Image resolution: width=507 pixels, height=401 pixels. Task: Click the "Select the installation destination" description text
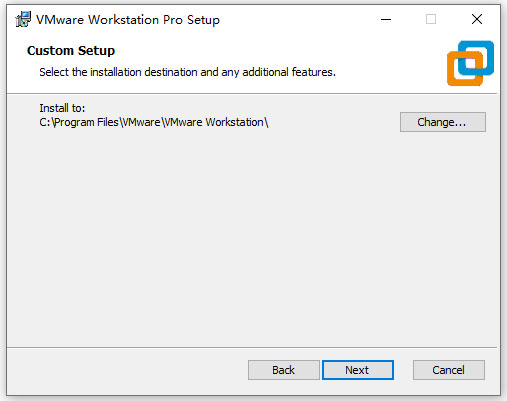[187, 72]
